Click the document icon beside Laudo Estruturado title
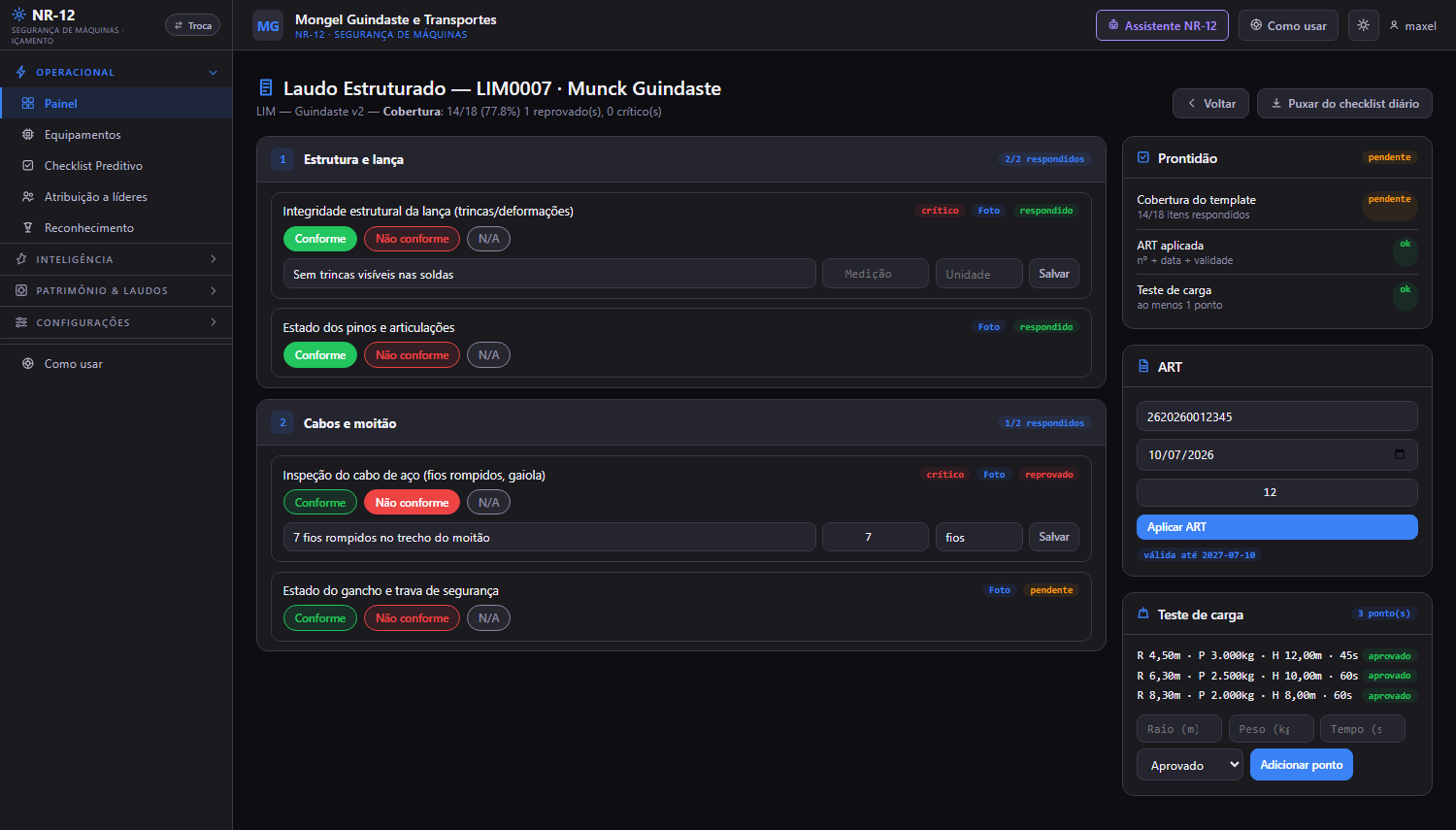The height and width of the screenshot is (830, 1456). click(266, 88)
